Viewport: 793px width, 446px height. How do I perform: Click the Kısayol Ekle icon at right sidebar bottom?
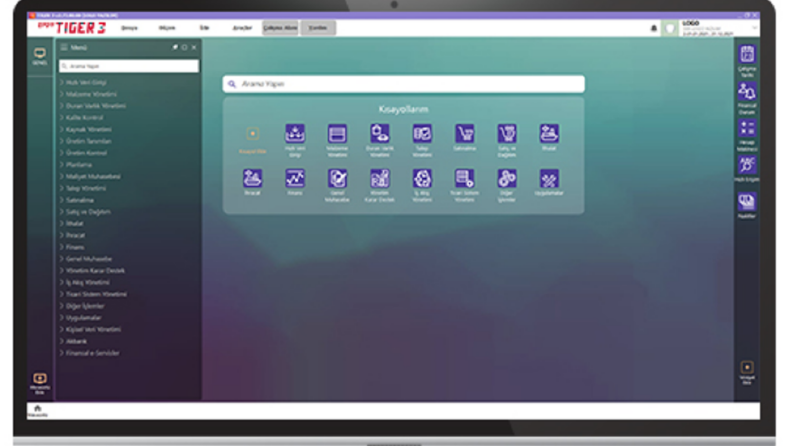[x=747, y=367]
